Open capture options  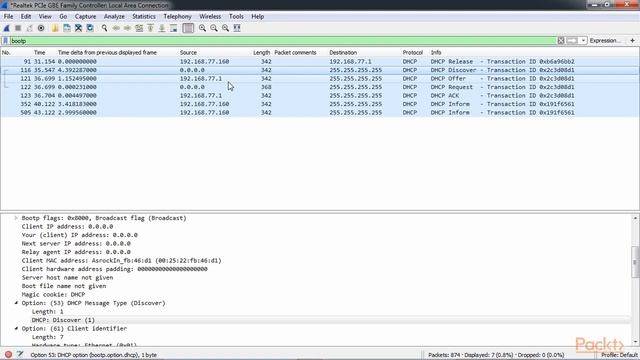41,28
